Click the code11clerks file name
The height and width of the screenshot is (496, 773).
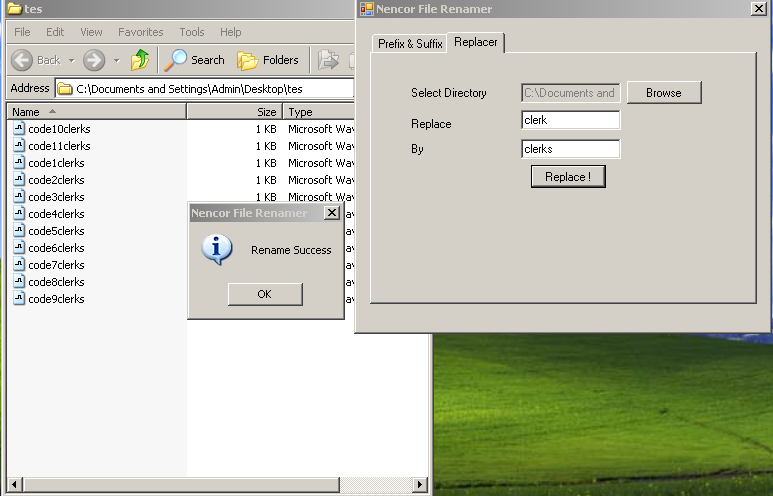click(59, 146)
